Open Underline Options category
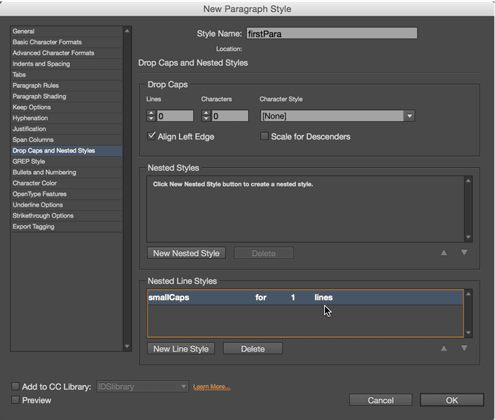The image size is (495, 420). [x=67, y=205]
